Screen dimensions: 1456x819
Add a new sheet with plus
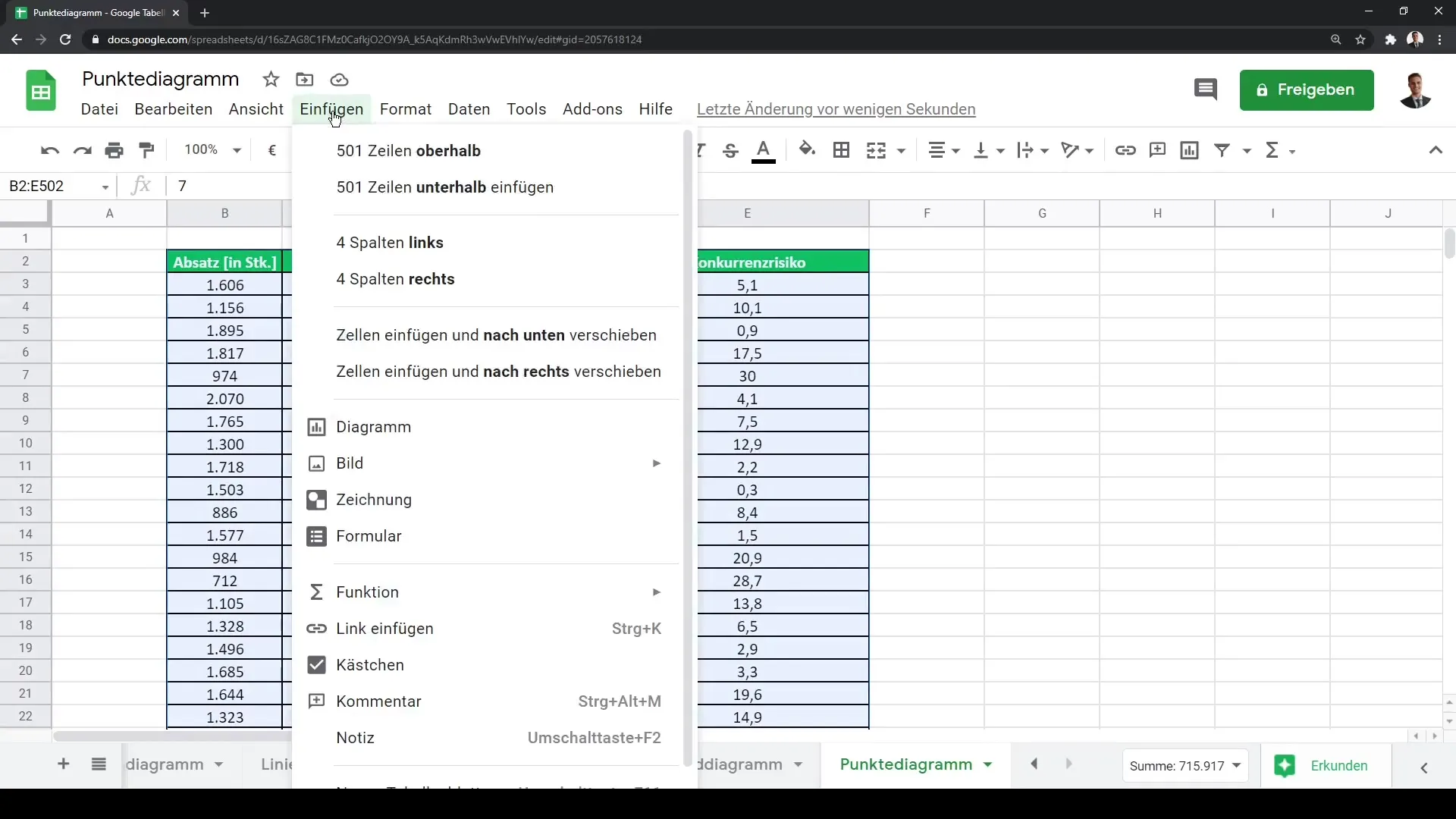[x=64, y=764]
